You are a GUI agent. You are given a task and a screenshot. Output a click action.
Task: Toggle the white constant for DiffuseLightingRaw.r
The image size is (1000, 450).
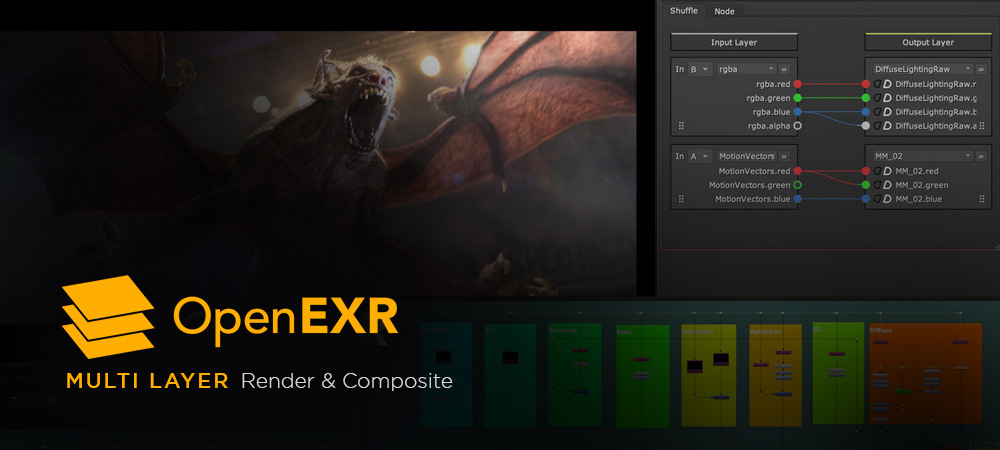click(x=887, y=84)
